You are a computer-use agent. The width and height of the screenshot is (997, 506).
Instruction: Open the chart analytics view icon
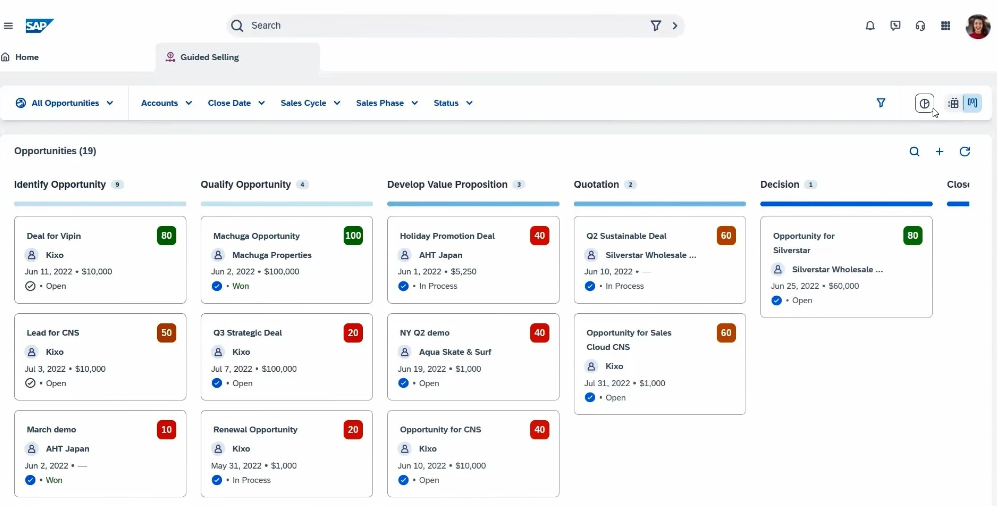(925, 103)
